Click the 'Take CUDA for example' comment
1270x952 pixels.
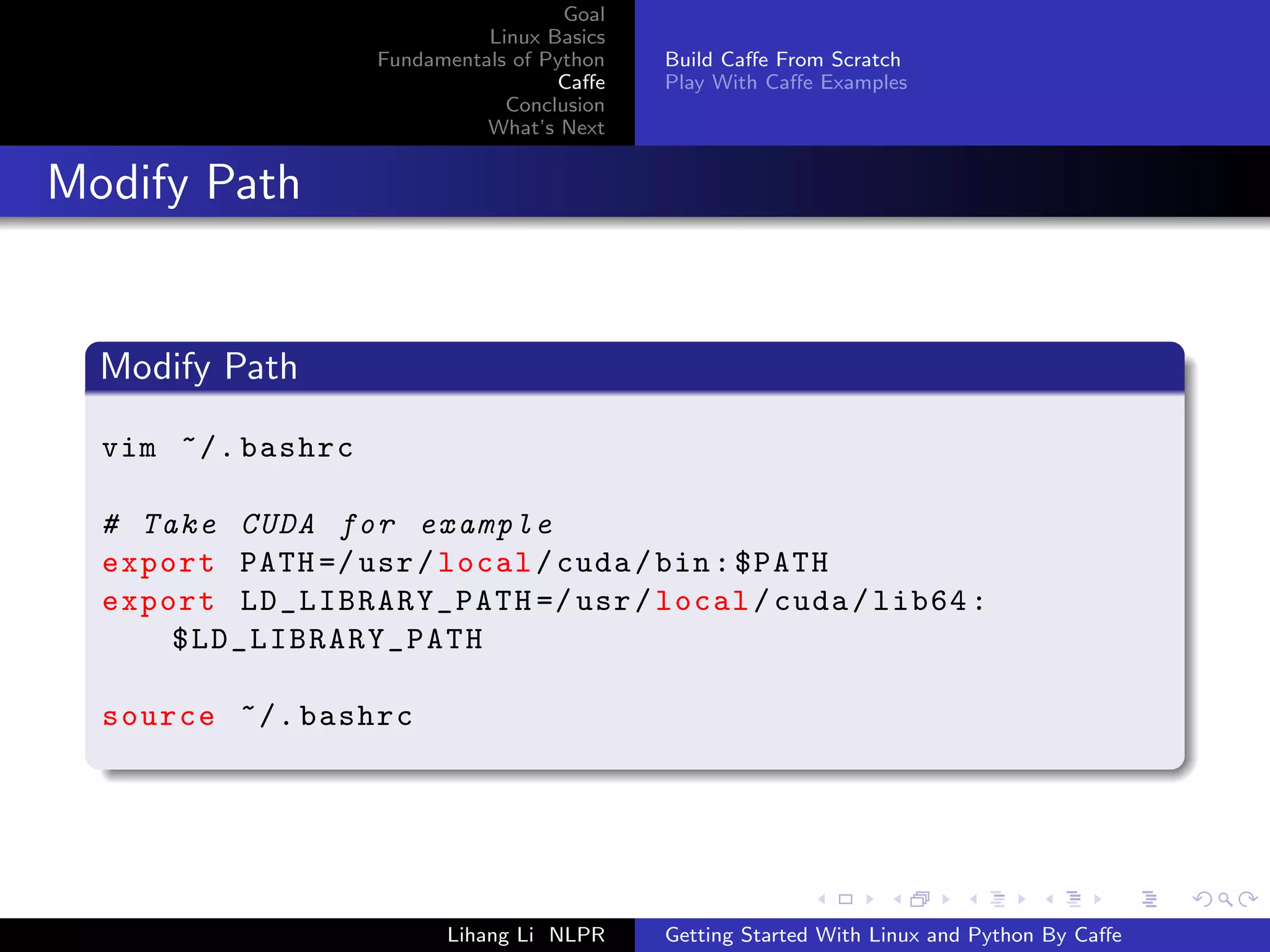tap(327, 525)
